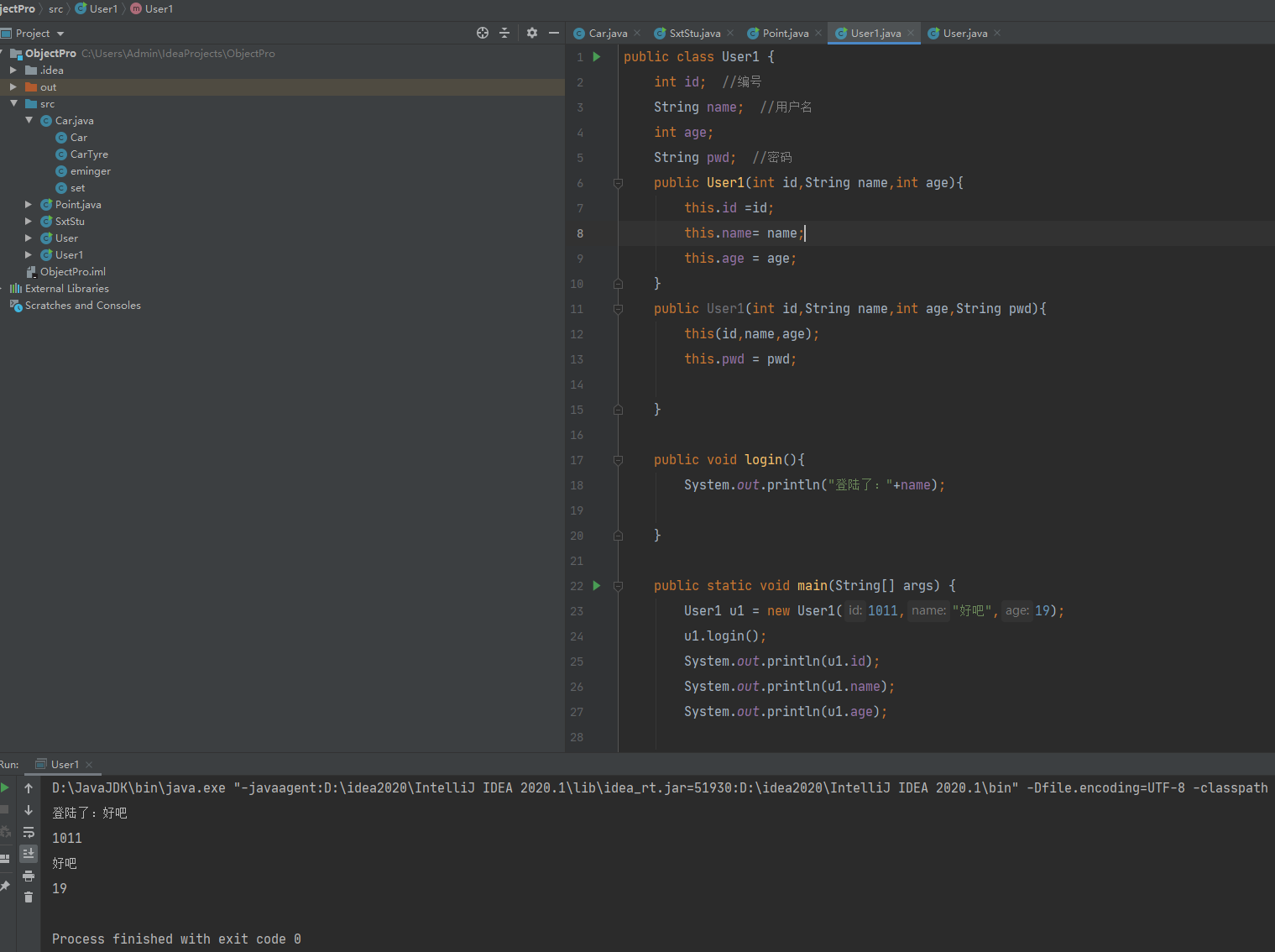Click the print icon in Run console
Image resolution: width=1275 pixels, height=952 pixels.
point(29,876)
